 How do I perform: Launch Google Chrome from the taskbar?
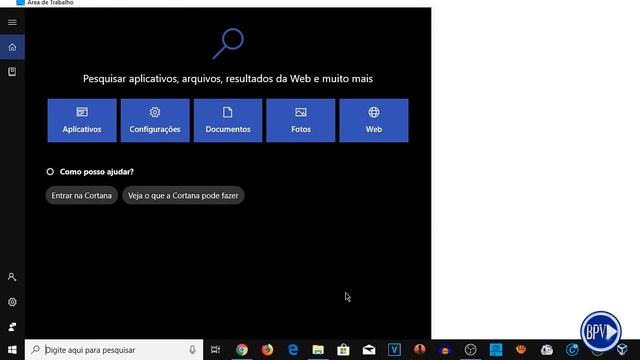(x=242, y=350)
